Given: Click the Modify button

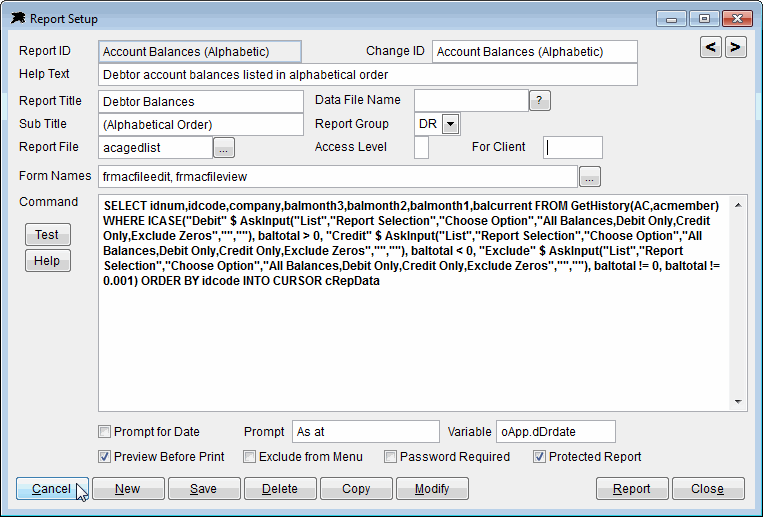Looking at the screenshot, I should 432,489.
